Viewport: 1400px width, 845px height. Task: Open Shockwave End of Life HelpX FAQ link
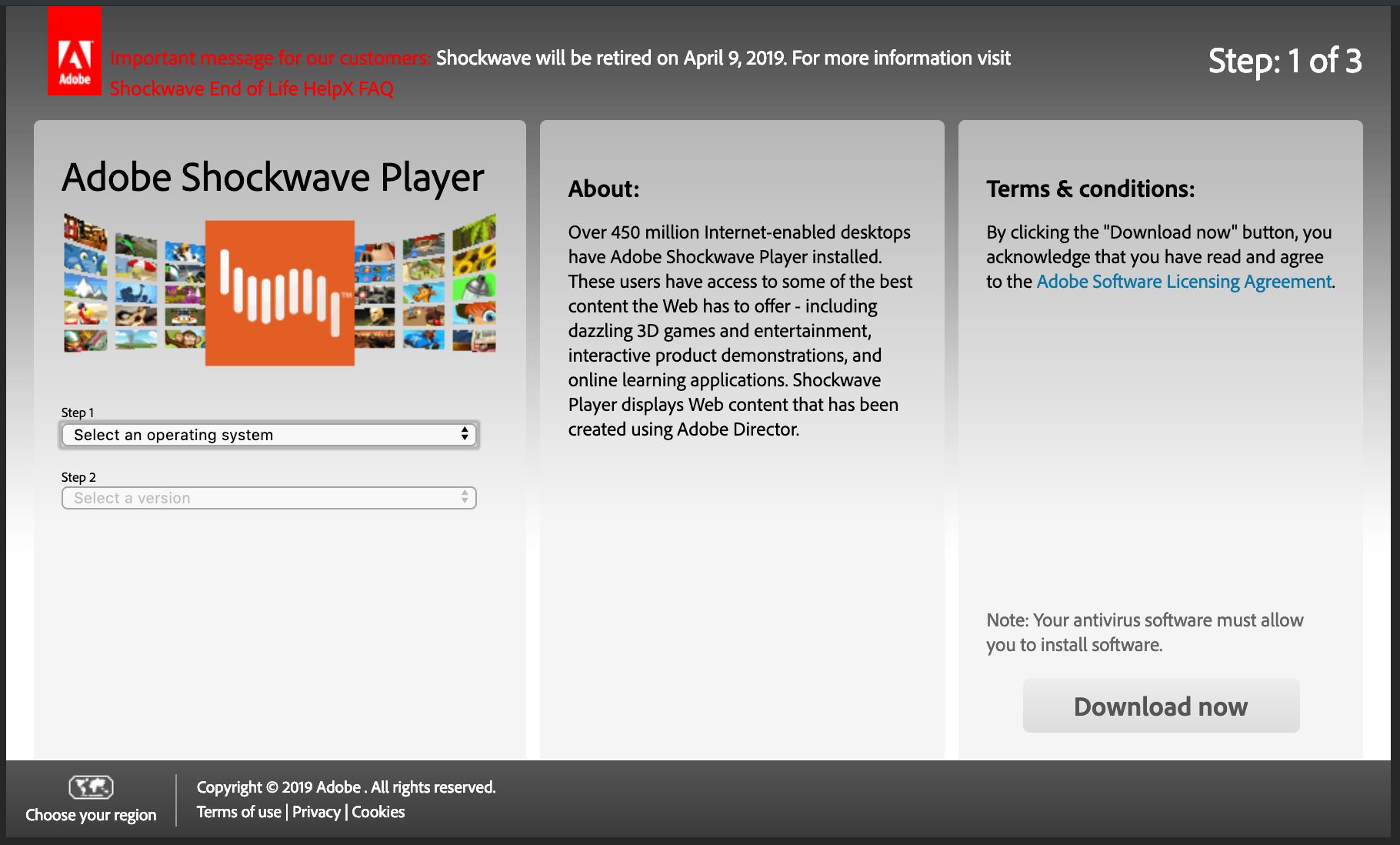[252, 89]
